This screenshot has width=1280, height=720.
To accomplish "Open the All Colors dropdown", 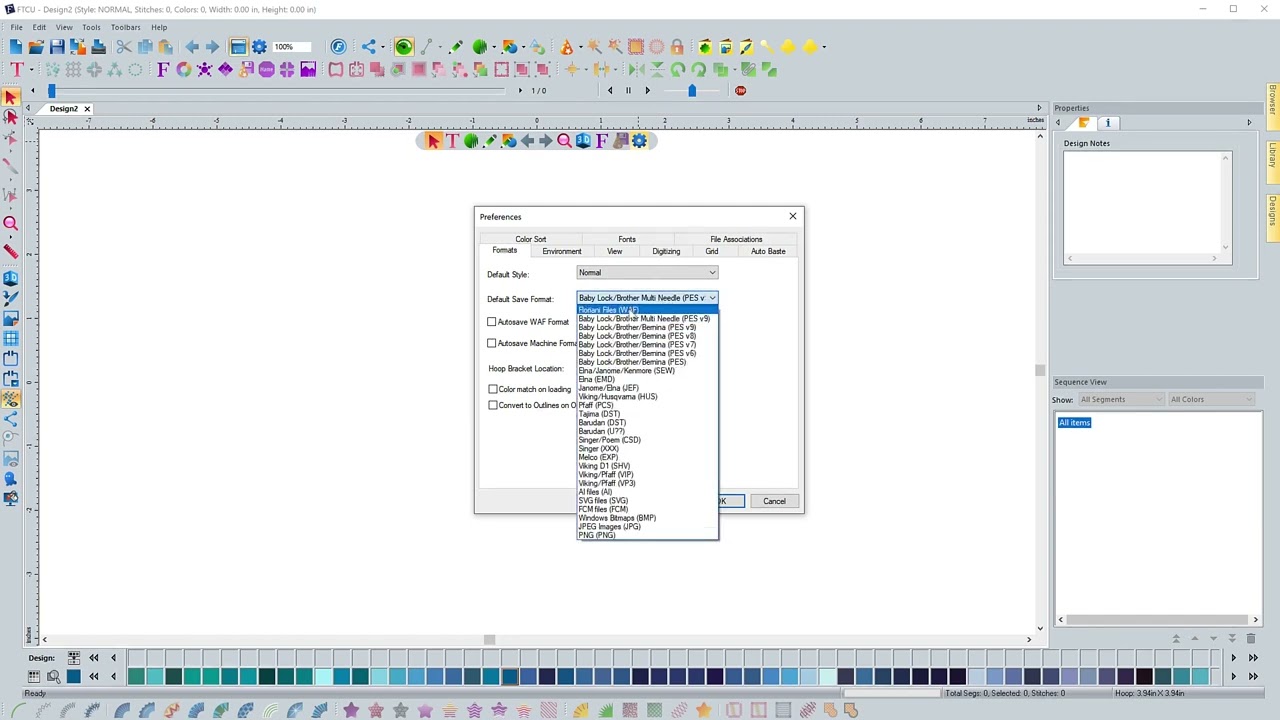I will [1209, 400].
